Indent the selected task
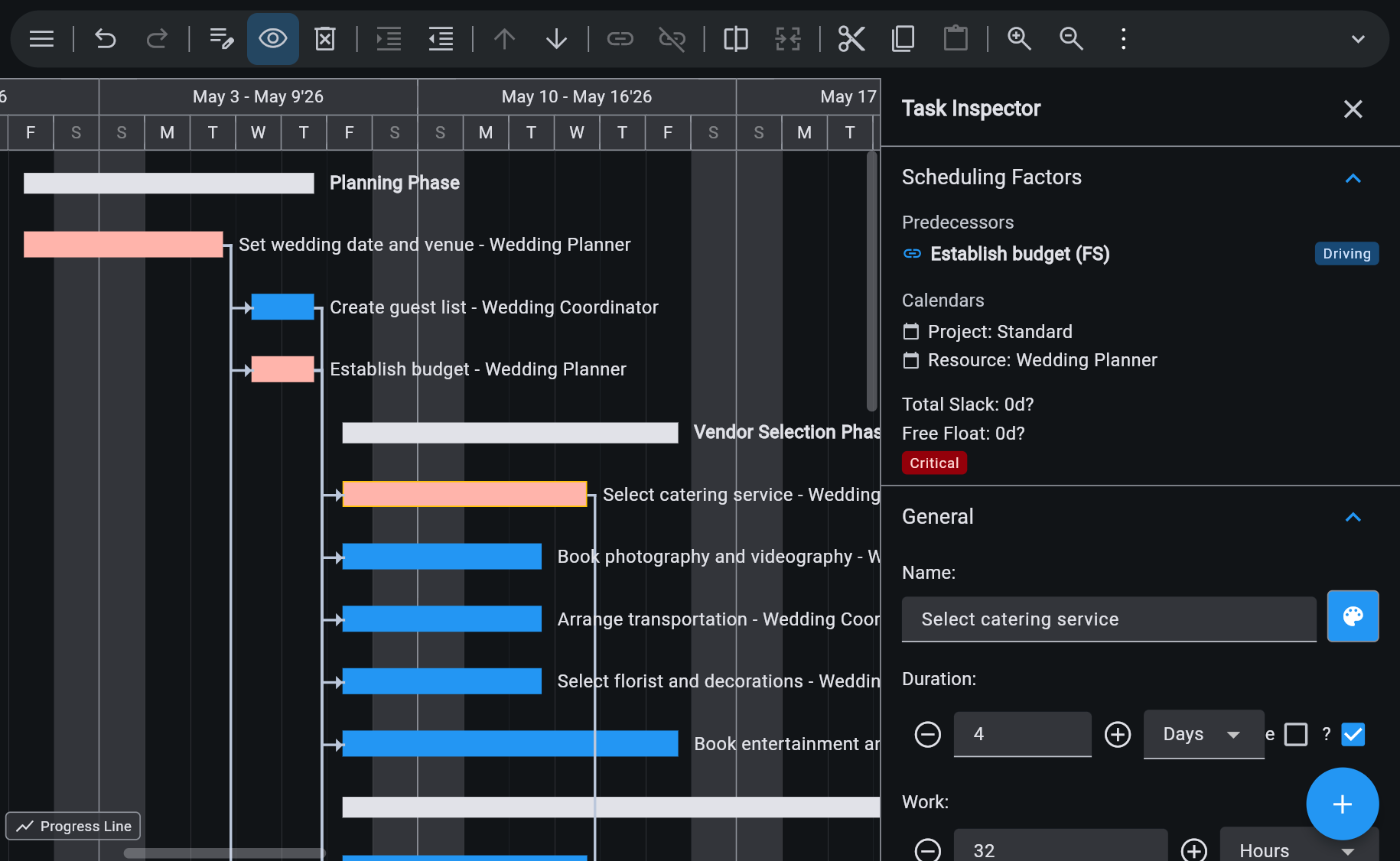Image resolution: width=1400 pixels, height=861 pixels. pos(388,38)
